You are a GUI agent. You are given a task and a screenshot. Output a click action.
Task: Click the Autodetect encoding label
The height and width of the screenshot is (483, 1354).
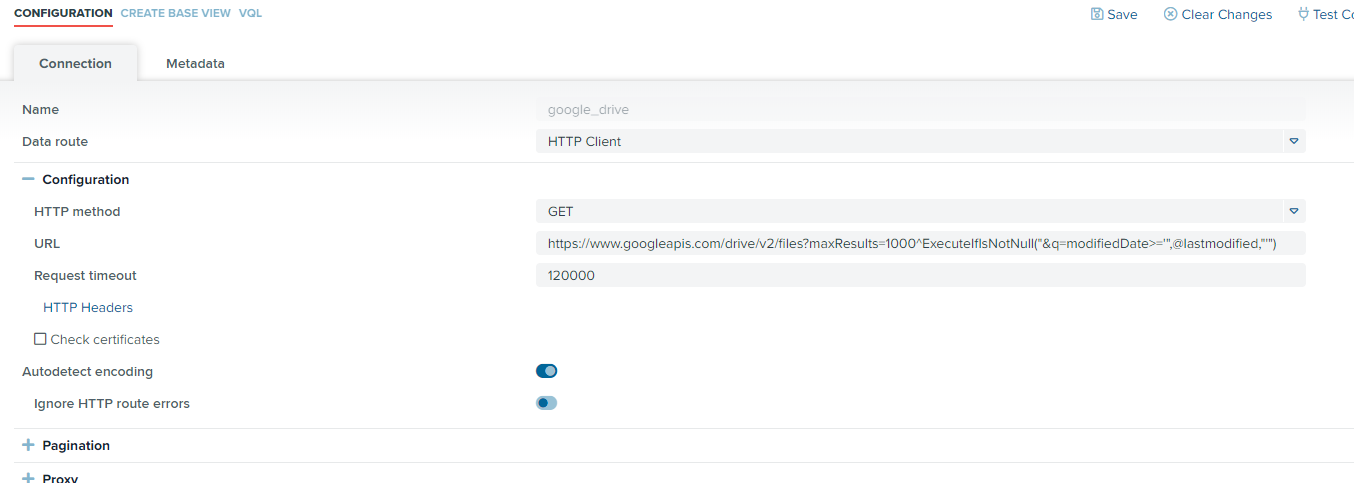(x=87, y=372)
